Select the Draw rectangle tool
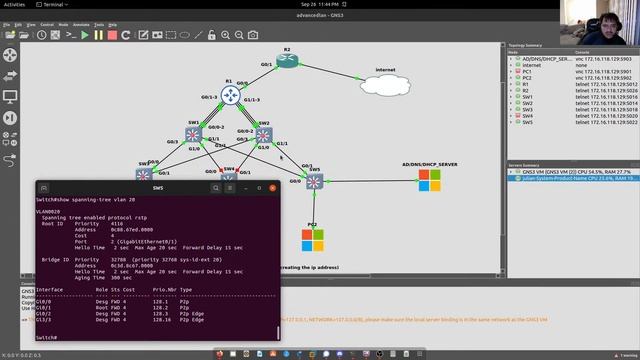 [x=171, y=35]
